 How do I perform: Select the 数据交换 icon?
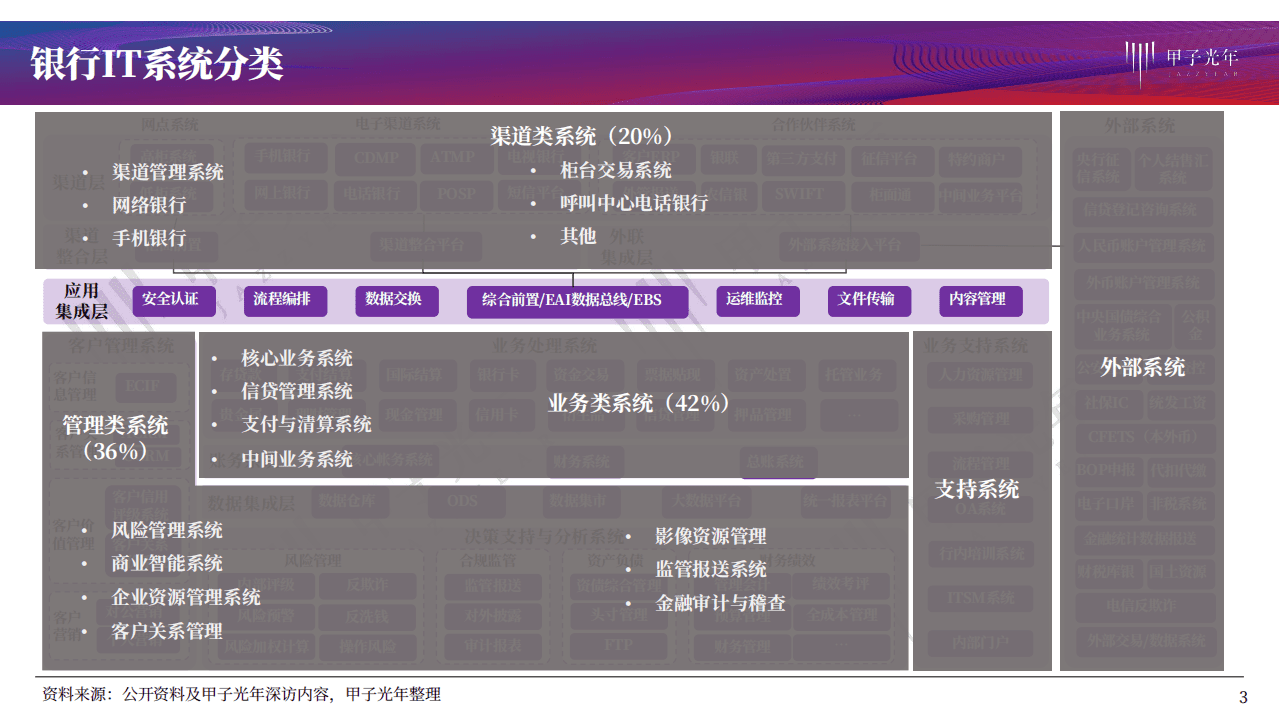tap(396, 301)
